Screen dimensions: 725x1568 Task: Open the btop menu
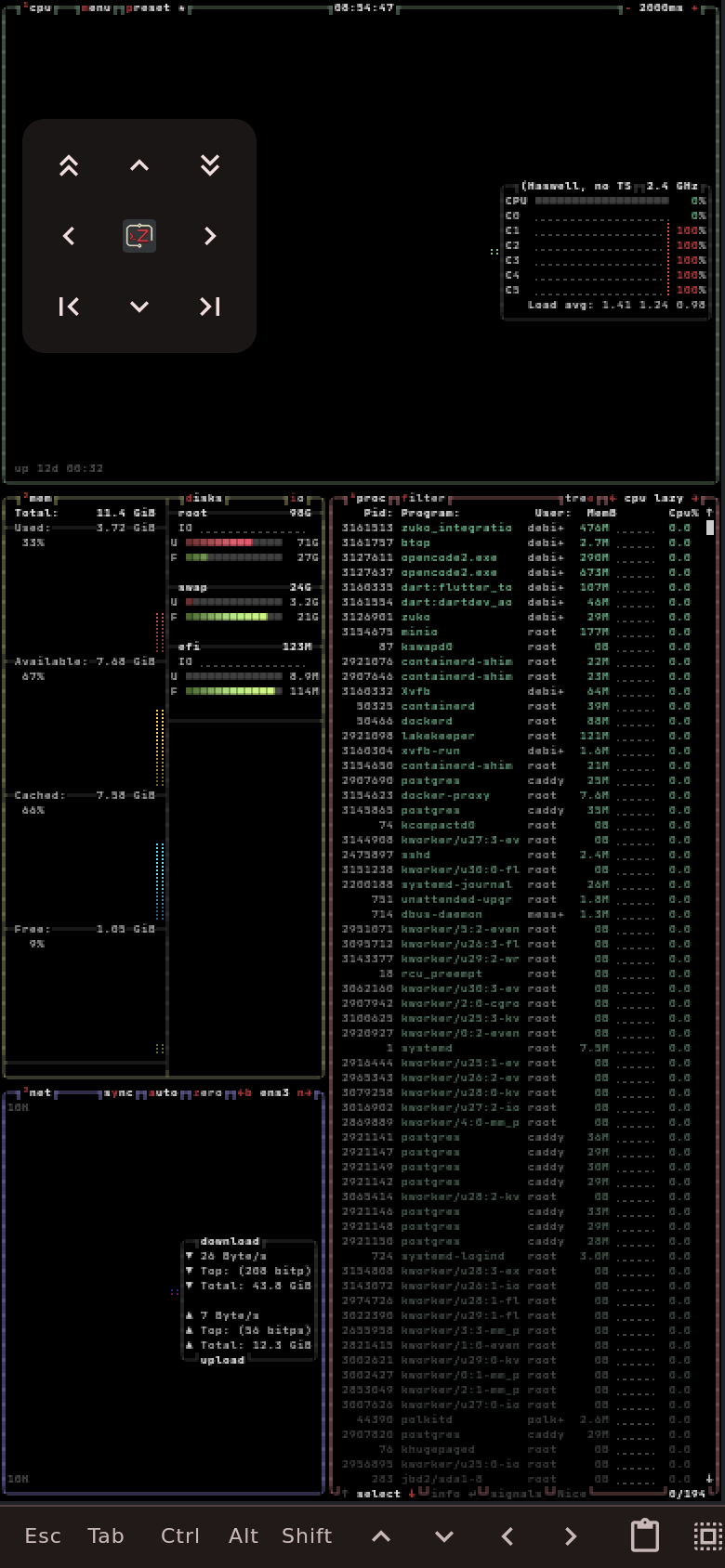(96, 7)
